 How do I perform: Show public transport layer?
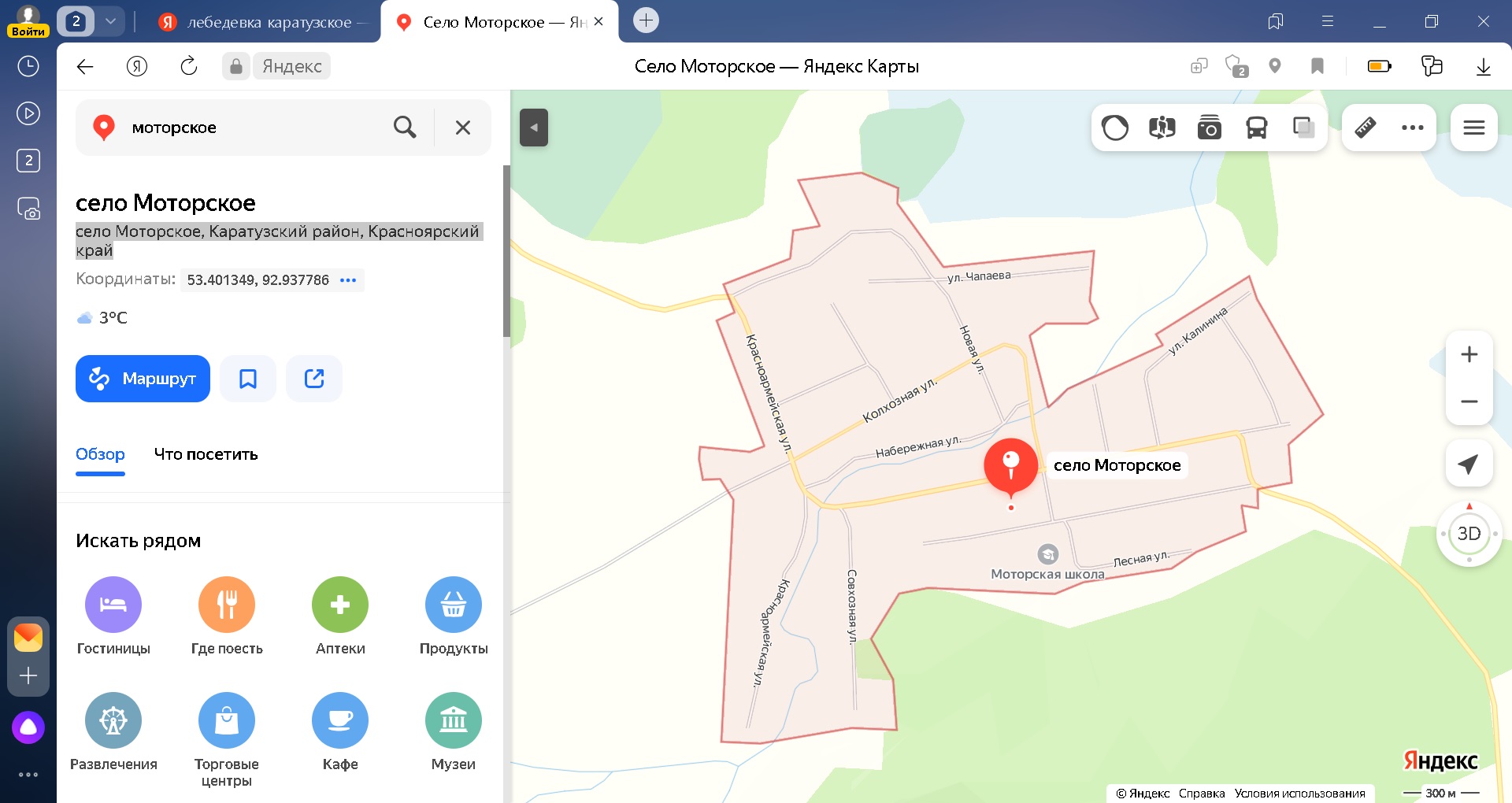coord(1257,128)
